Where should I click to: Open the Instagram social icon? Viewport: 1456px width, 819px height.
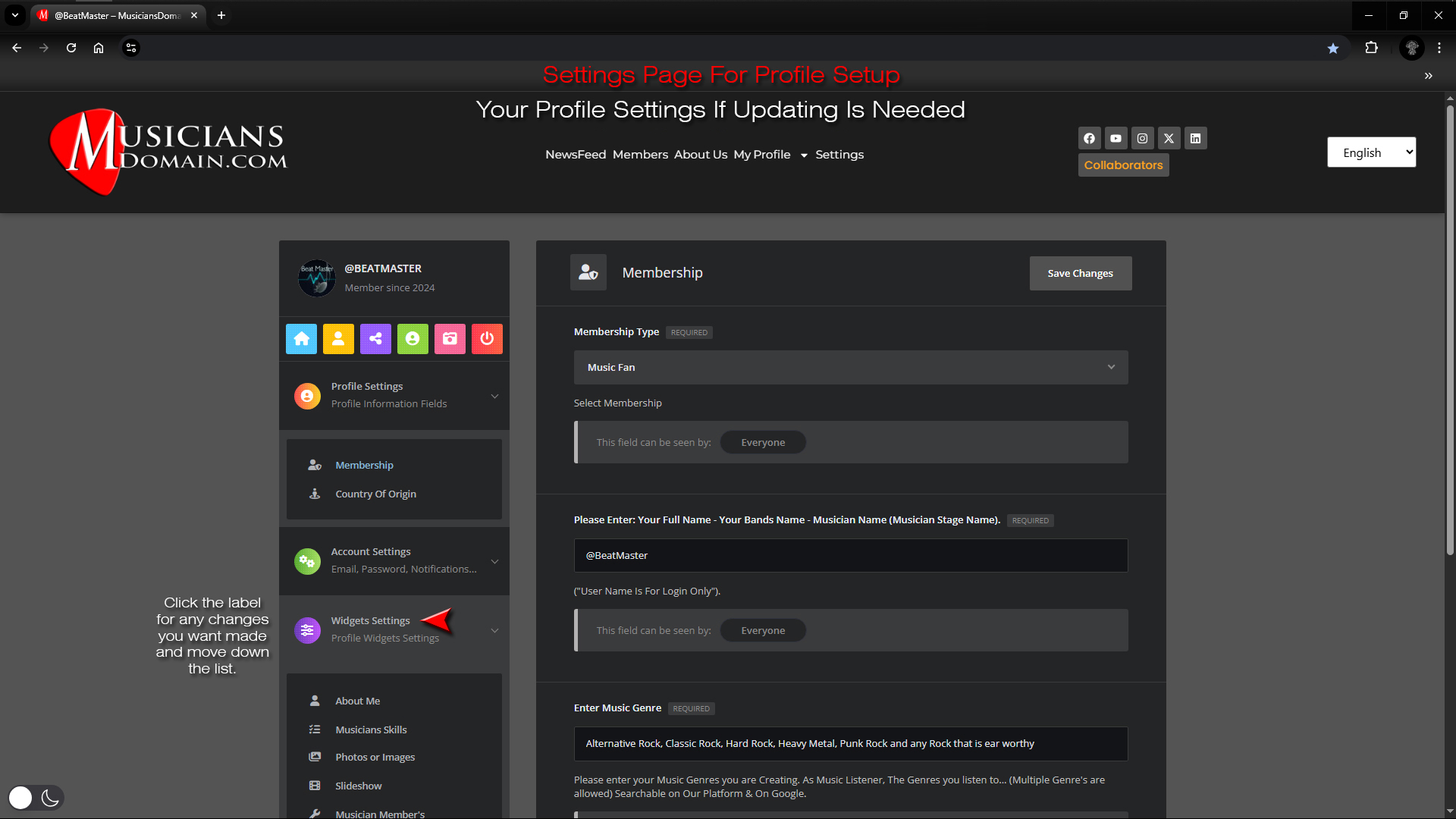pyautogui.click(x=1142, y=138)
